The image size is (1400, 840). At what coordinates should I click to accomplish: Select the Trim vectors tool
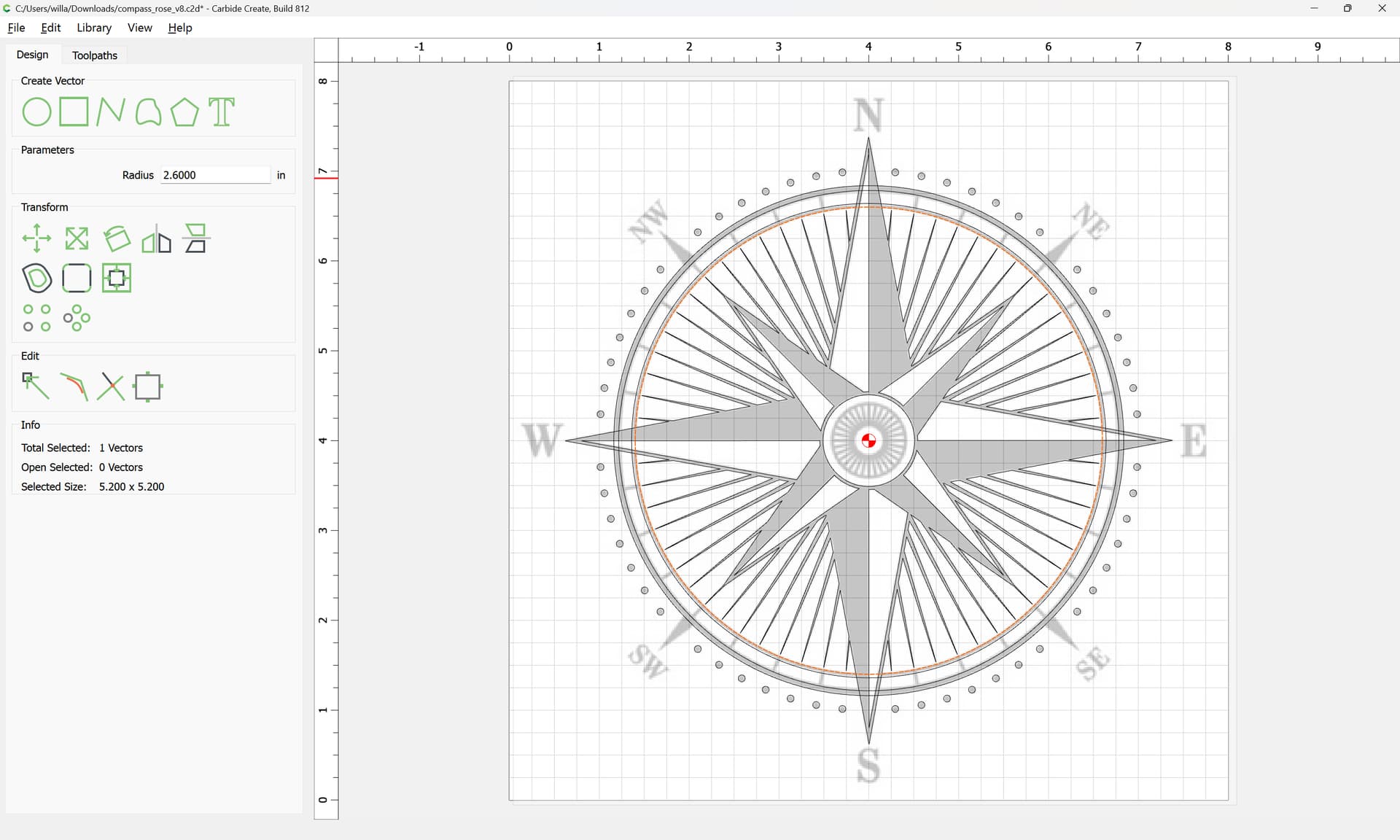(110, 386)
